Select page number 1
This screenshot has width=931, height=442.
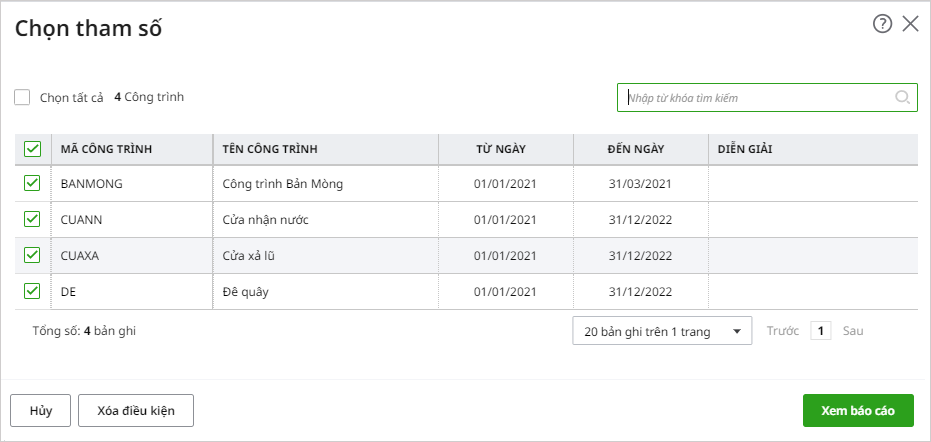click(820, 331)
